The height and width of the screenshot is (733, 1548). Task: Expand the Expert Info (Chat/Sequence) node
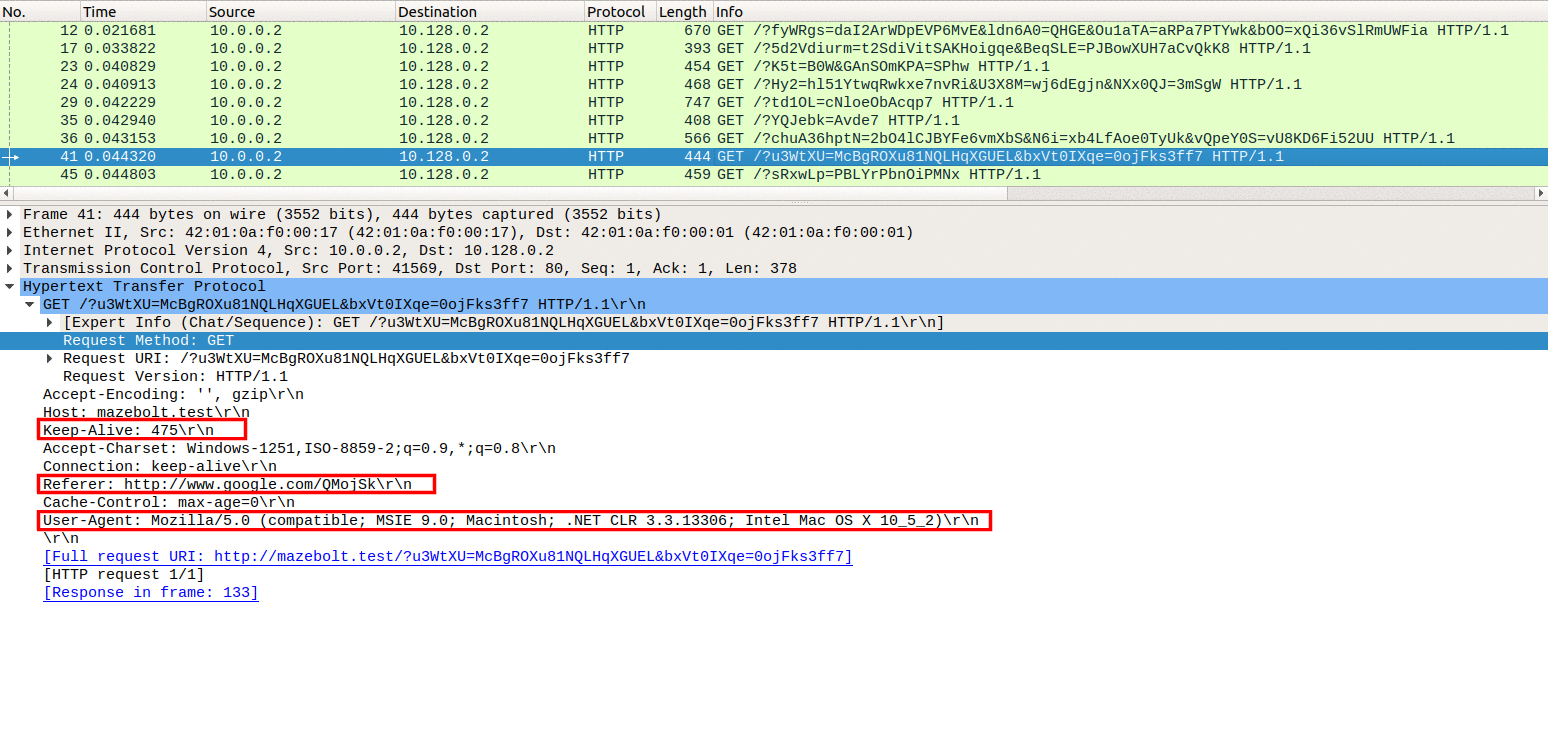pyautogui.click(x=50, y=323)
